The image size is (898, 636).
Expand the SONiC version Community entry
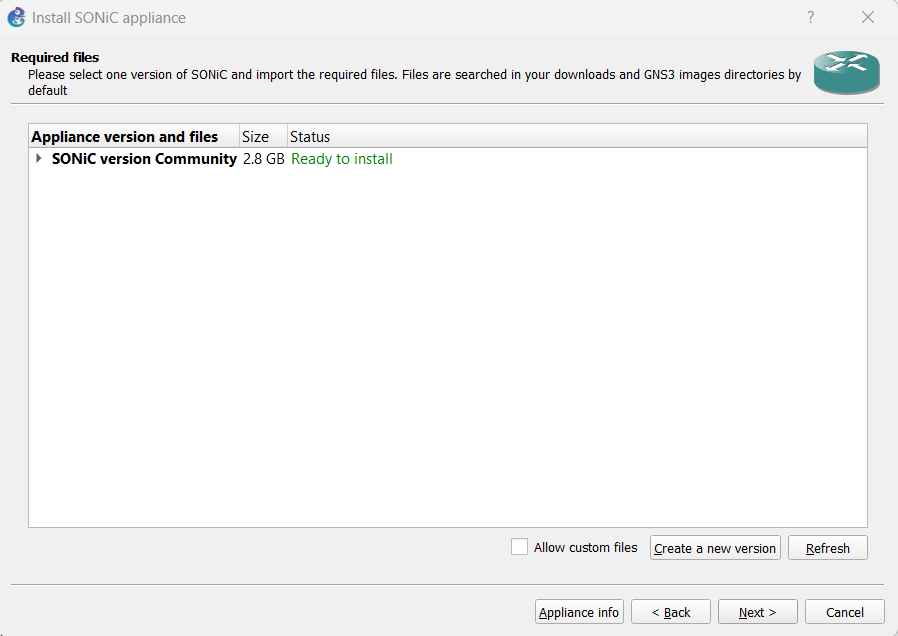(x=39, y=159)
